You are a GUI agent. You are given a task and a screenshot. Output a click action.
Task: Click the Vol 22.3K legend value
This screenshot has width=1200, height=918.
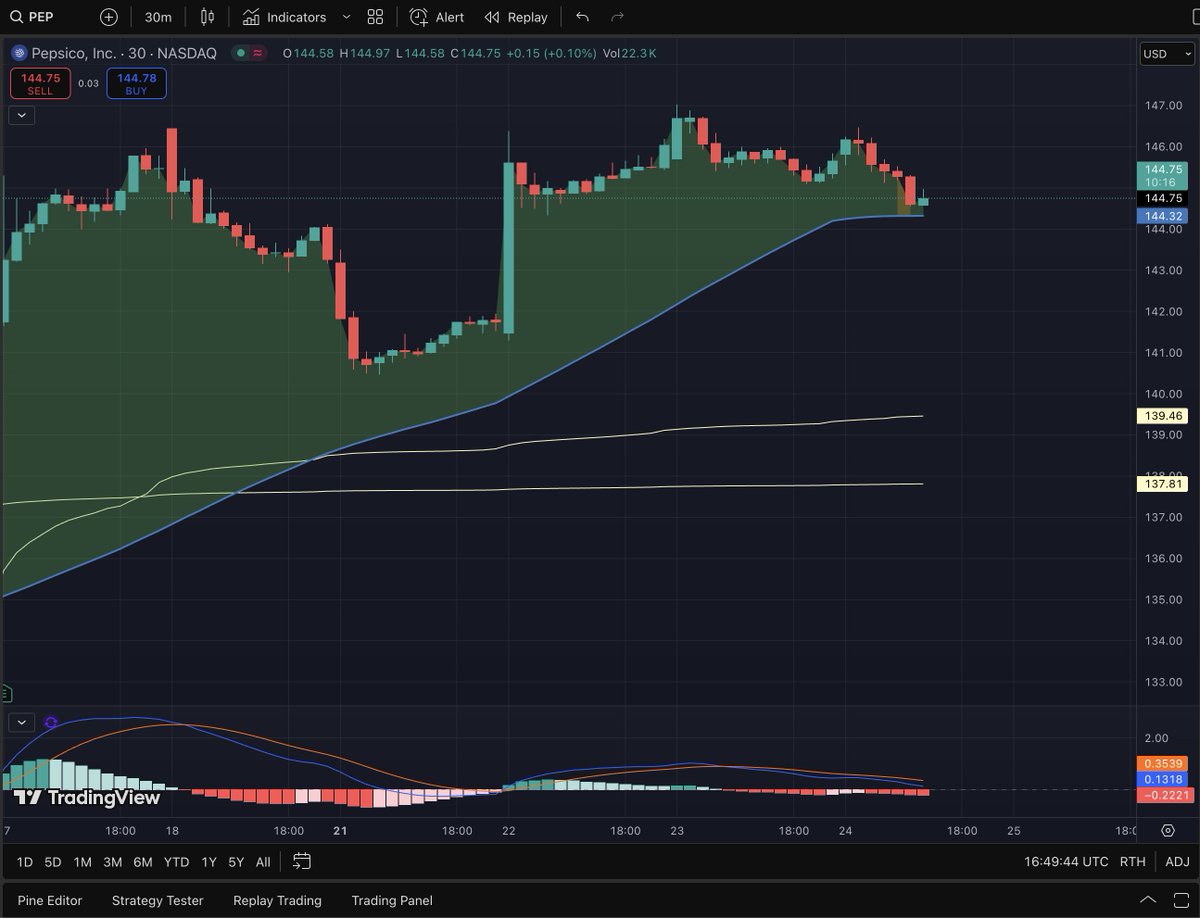pyautogui.click(x=629, y=53)
